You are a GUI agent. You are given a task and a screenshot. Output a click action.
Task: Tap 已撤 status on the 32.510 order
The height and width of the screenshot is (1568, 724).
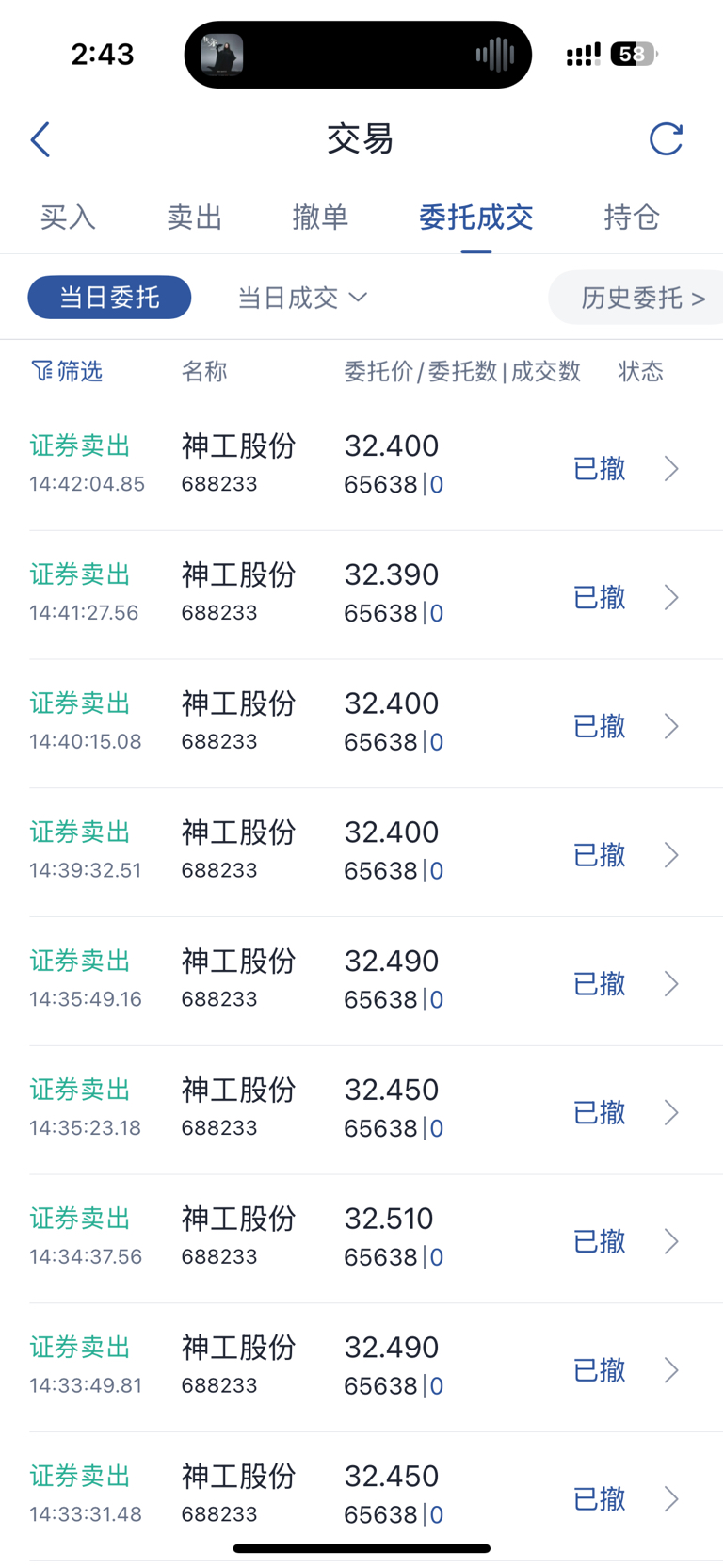click(600, 1241)
